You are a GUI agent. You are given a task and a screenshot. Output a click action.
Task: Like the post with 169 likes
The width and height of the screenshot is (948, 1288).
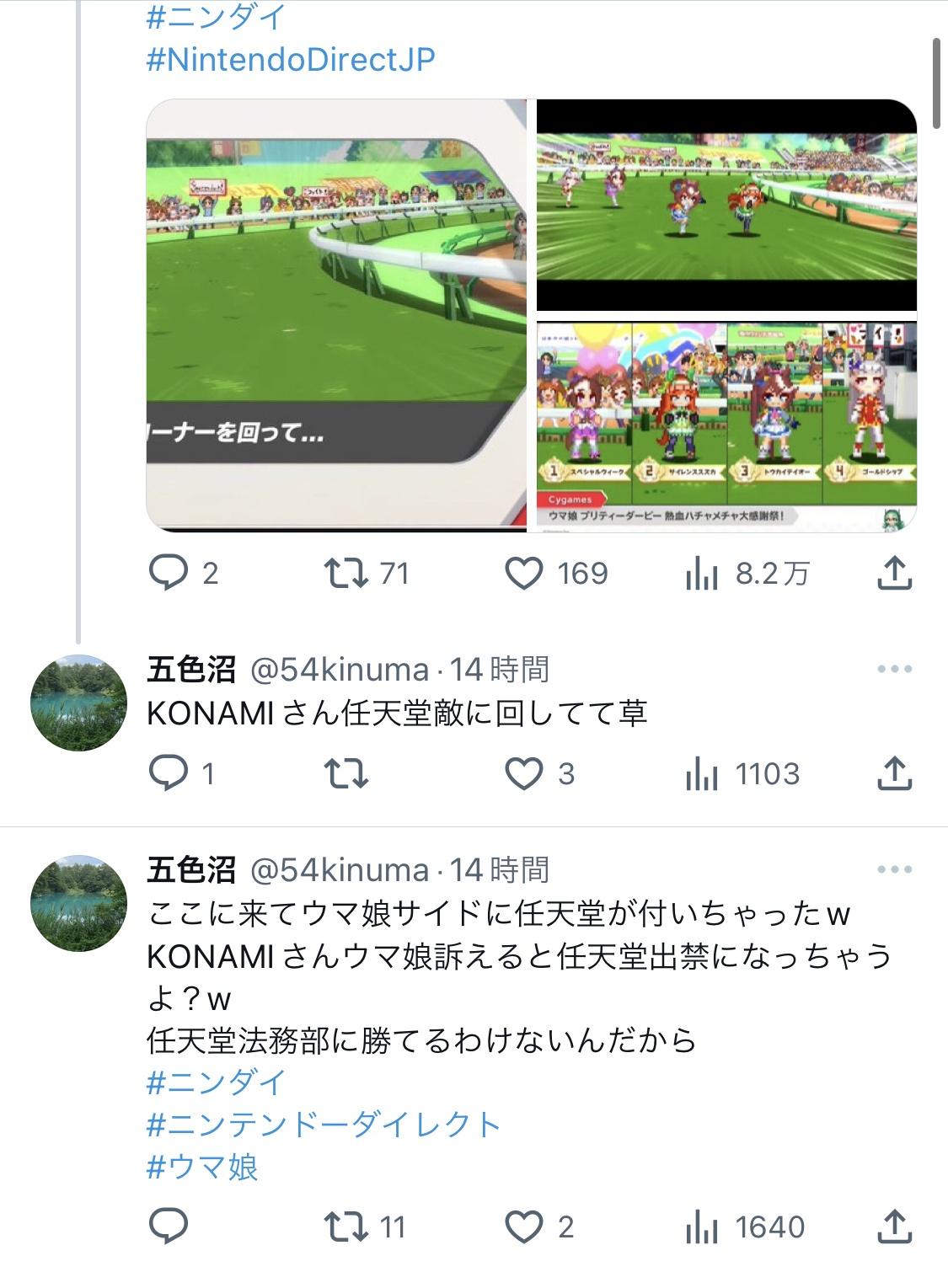523,574
